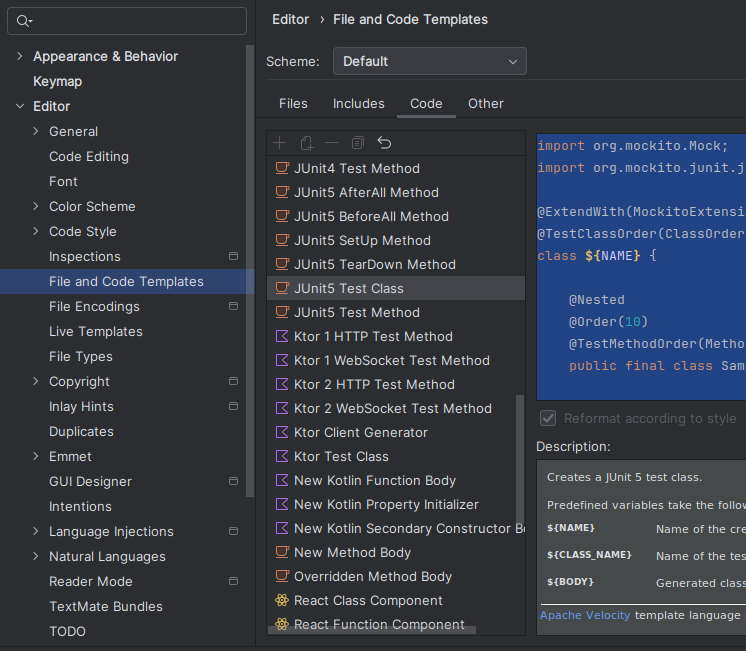Click the Copy Template icon

click(x=358, y=143)
